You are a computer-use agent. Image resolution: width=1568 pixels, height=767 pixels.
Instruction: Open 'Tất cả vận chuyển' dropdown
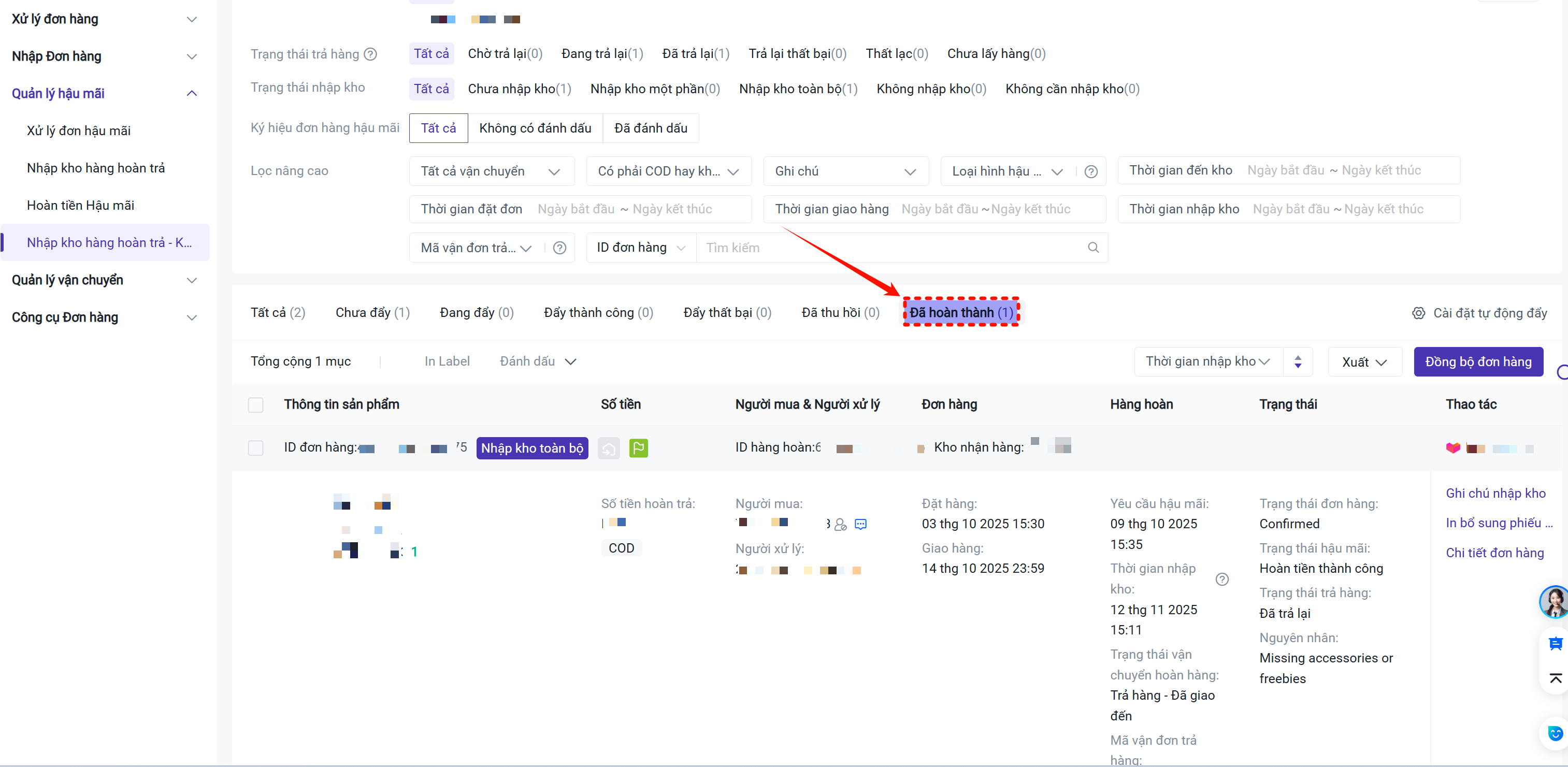click(x=491, y=171)
